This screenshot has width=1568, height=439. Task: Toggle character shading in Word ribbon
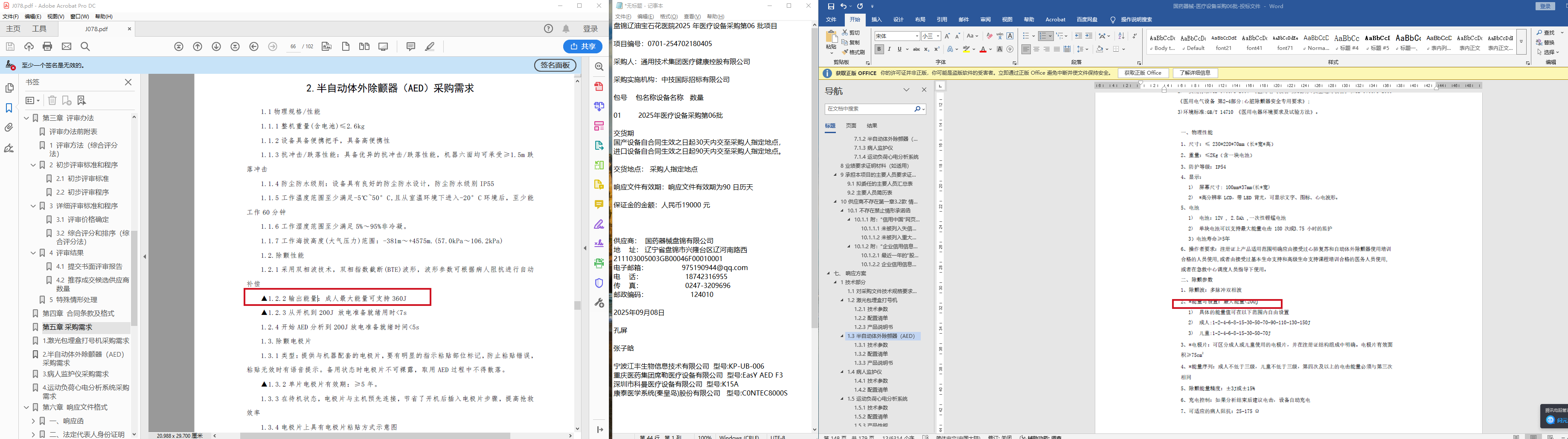(x=1000, y=49)
